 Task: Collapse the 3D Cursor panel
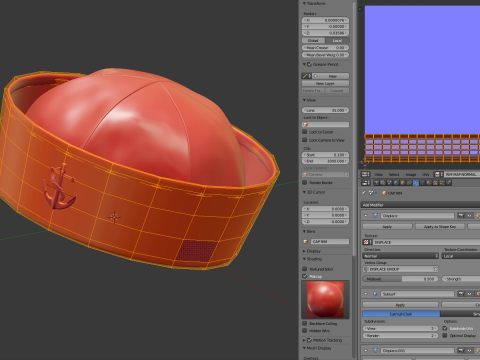(x=304, y=192)
